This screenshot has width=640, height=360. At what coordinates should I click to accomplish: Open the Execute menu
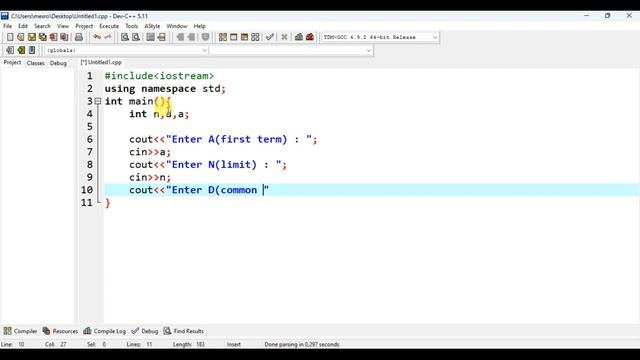109,26
